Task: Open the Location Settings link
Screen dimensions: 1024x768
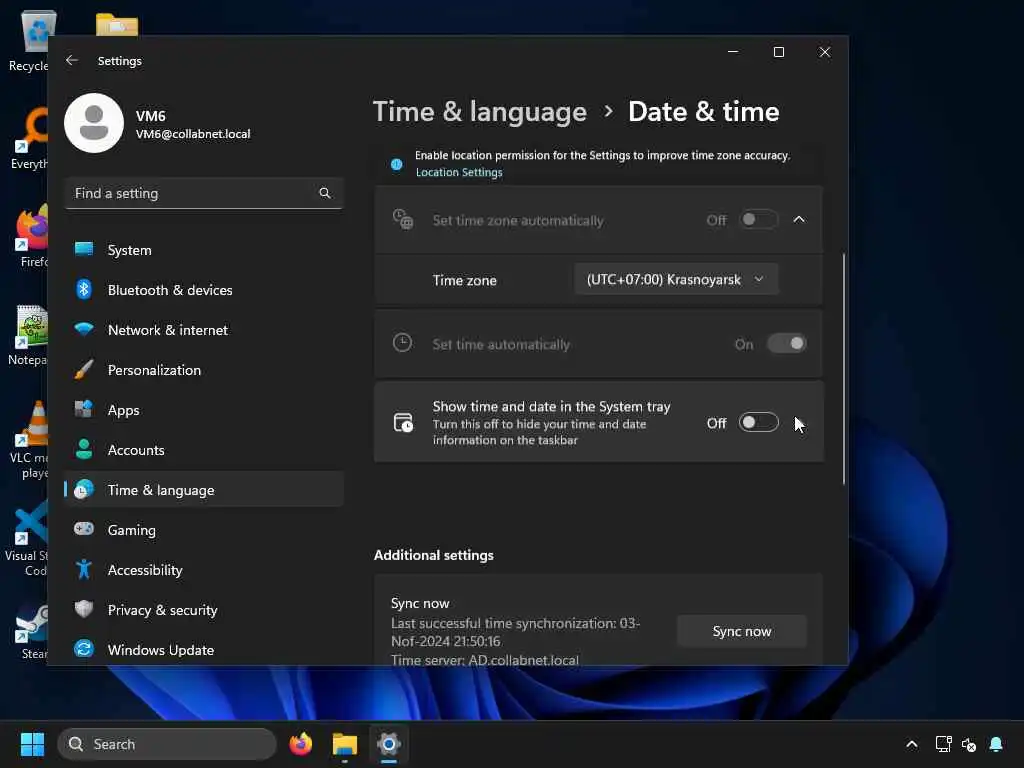Action: click(459, 172)
